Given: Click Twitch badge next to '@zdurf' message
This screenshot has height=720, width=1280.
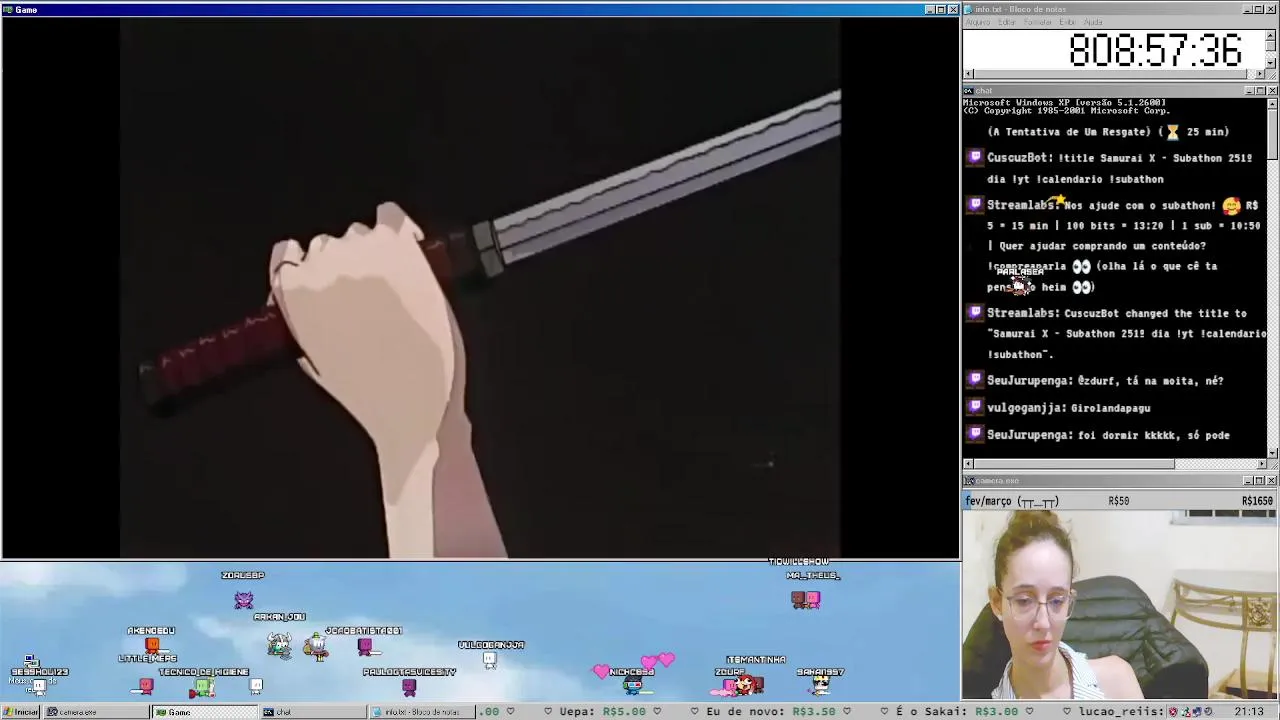Looking at the screenshot, I should pyautogui.click(x=975, y=380).
